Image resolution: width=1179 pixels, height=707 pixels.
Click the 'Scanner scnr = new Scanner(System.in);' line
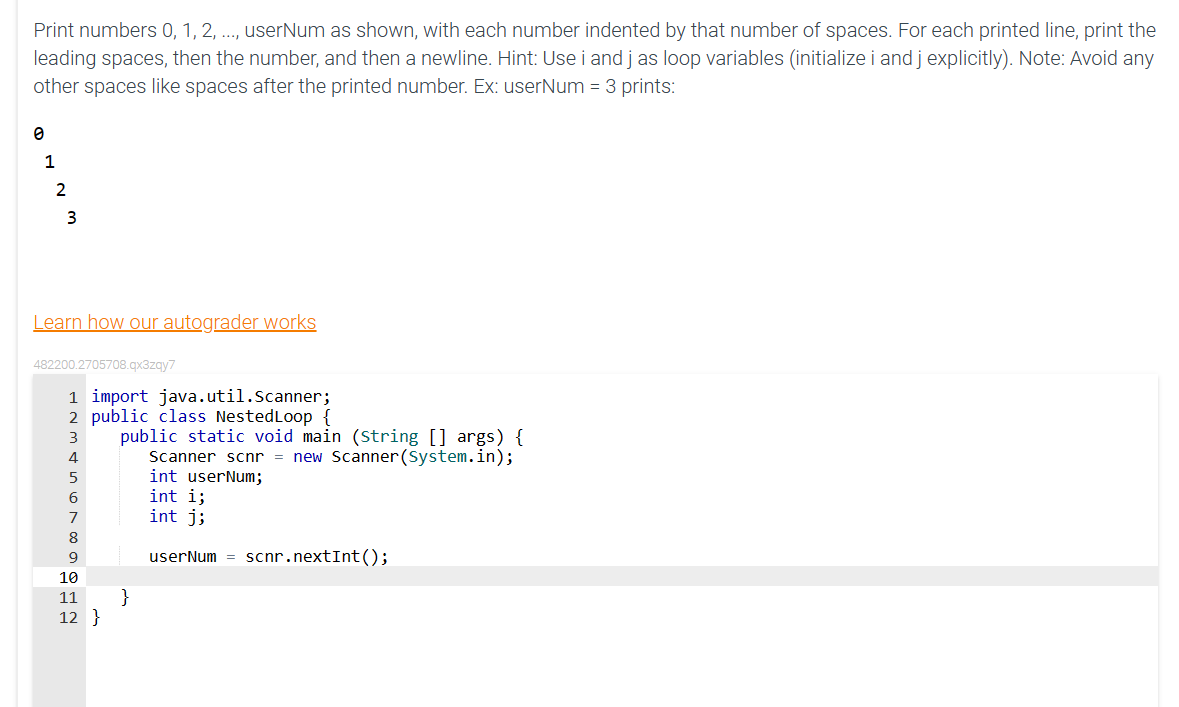point(331,457)
